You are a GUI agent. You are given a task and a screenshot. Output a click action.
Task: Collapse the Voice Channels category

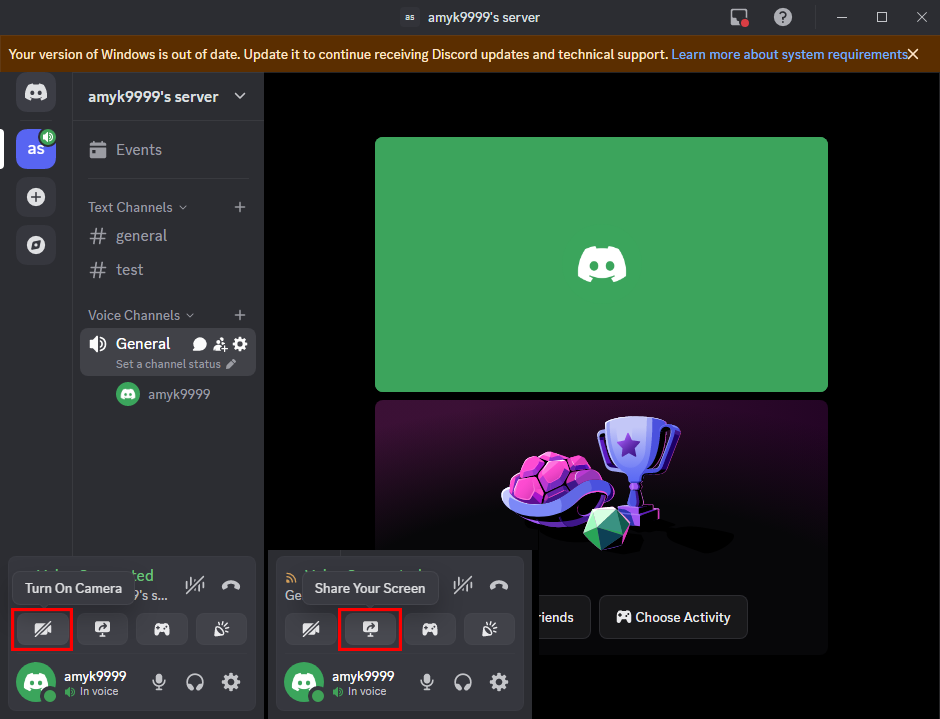(x=141, y=315)
